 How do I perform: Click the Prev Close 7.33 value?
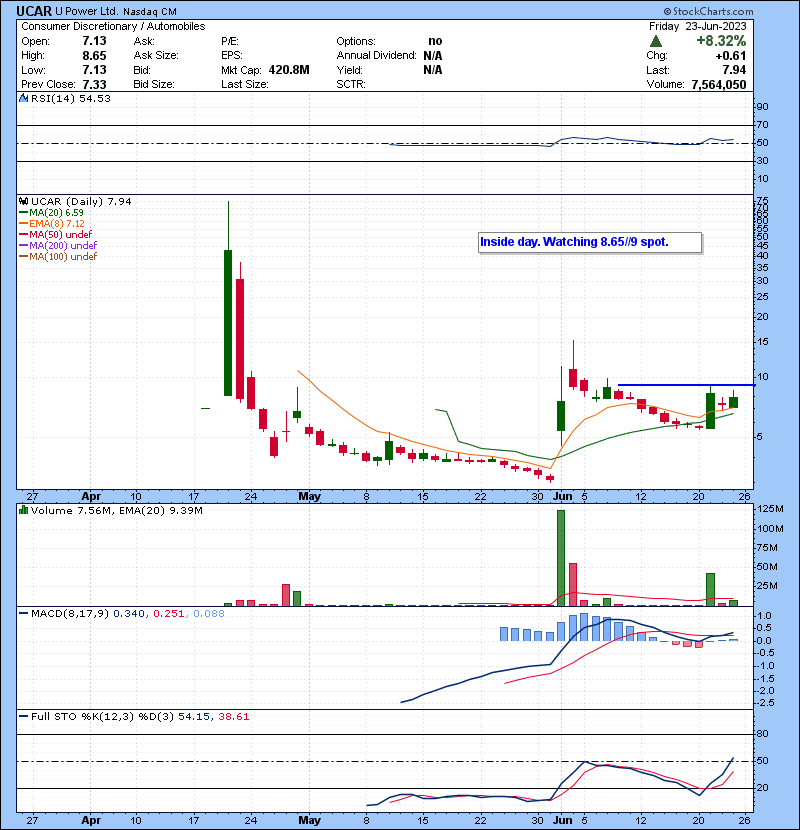[x=94, y=84]
